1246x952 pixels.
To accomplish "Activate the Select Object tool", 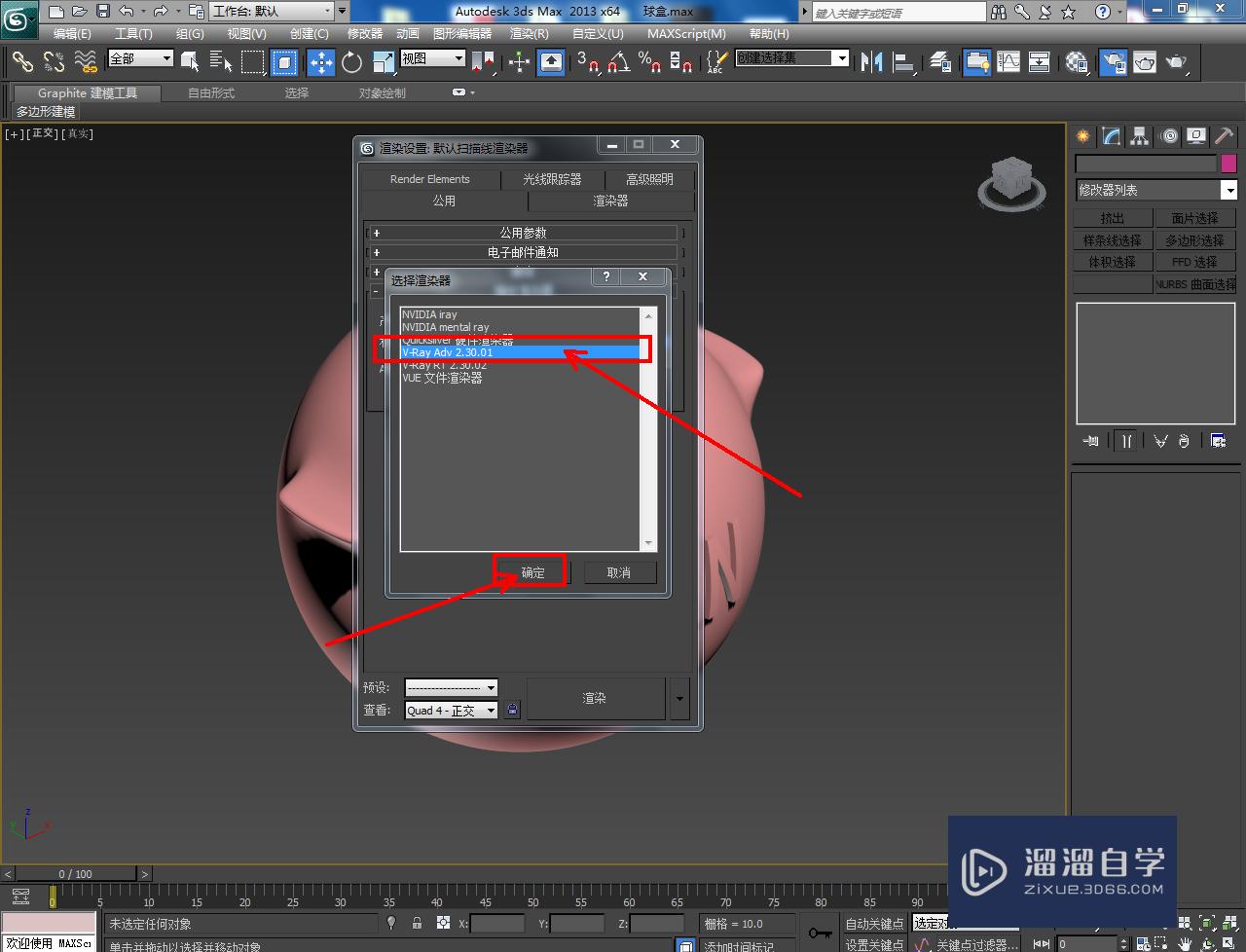I will click(190, 62).
